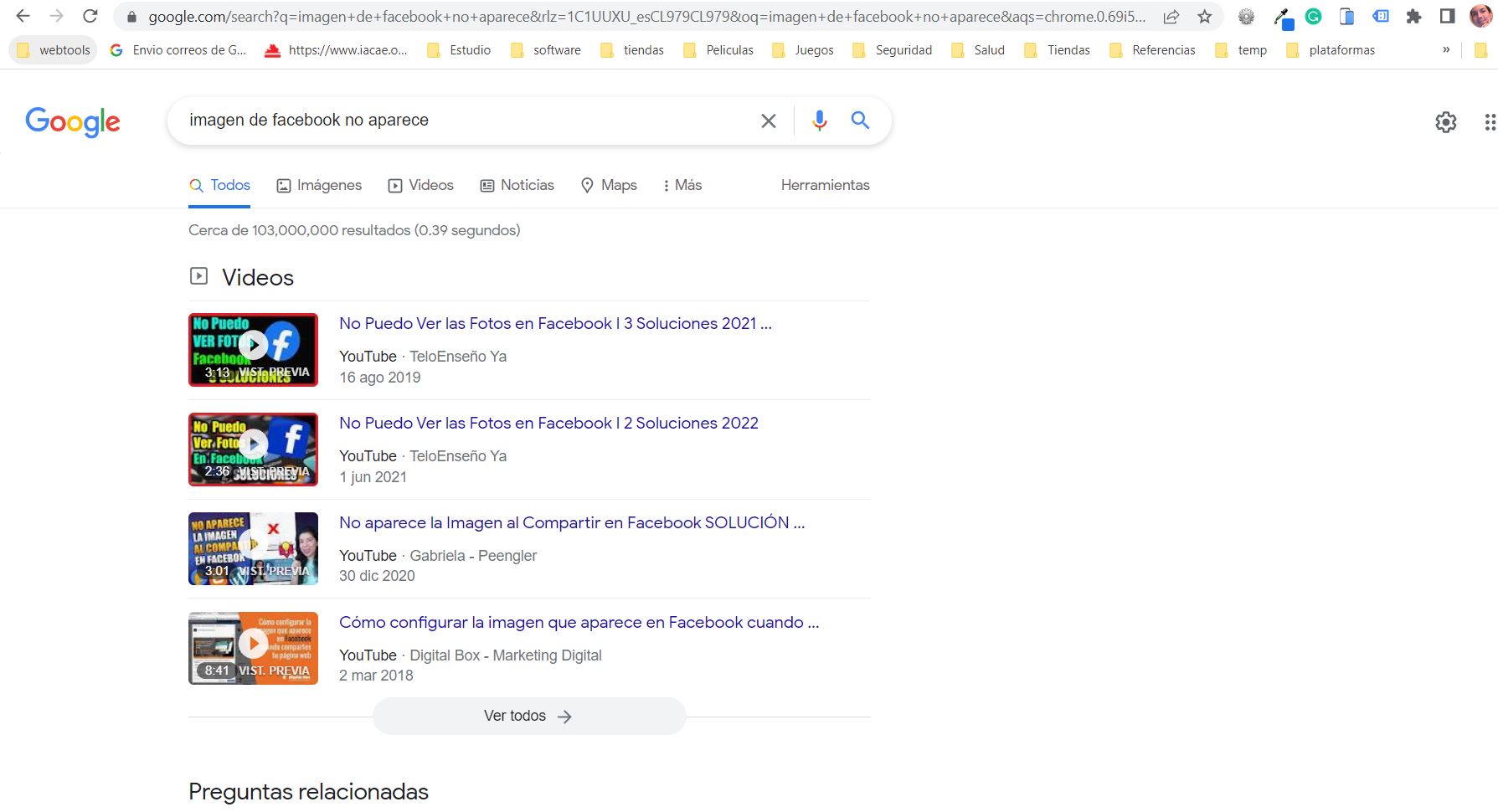The height and width of the screenshot is (812, 1498).
Task: Open the software bookmark folder
Action: (x=545, y=50)
